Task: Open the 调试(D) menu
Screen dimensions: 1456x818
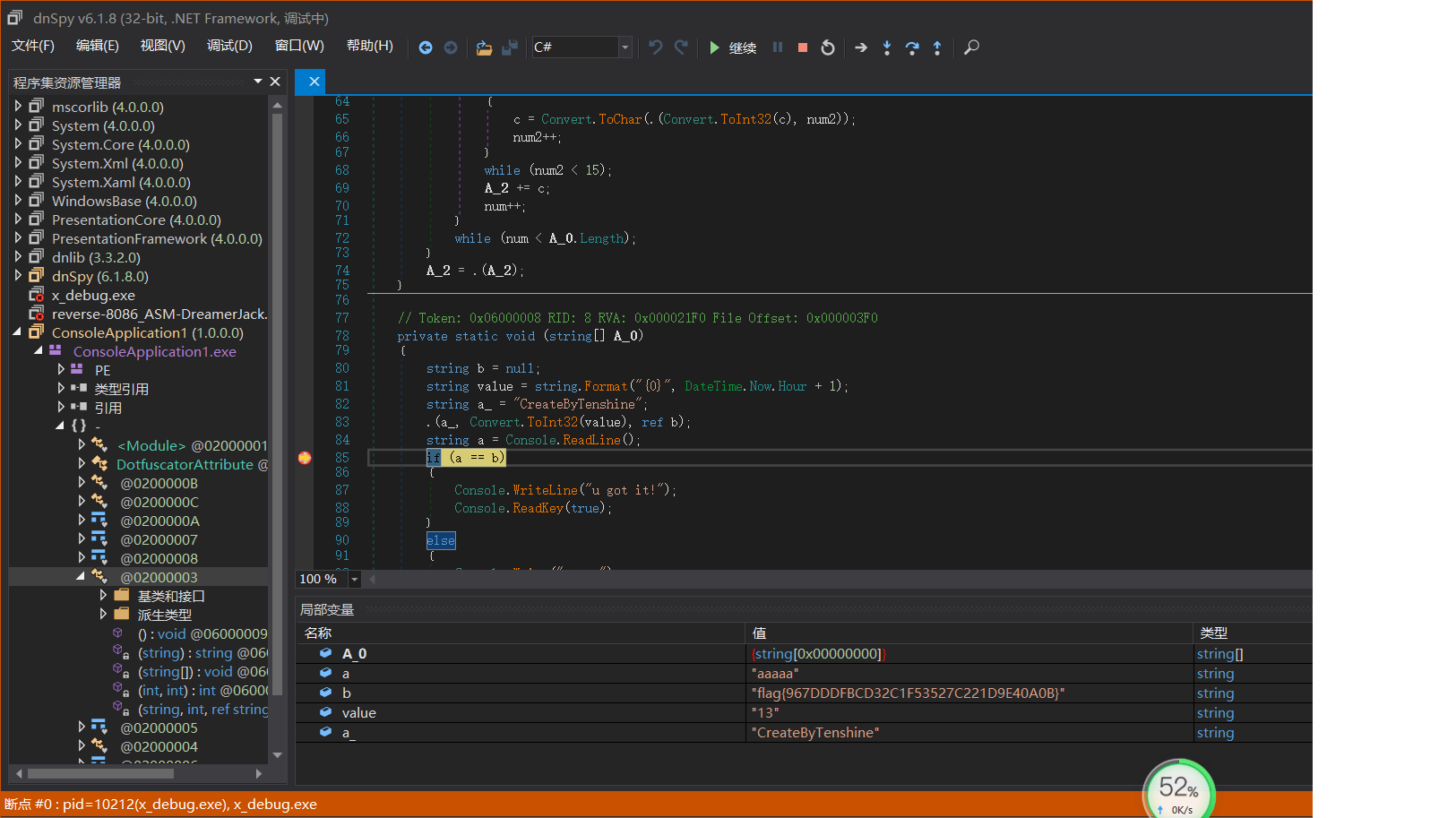Action: click(x=229, y=46)
